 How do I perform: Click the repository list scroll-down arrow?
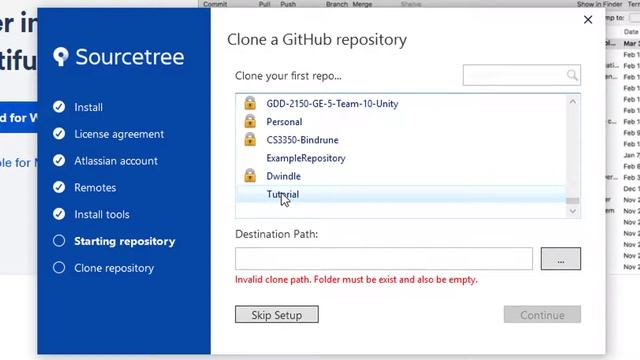573,211
